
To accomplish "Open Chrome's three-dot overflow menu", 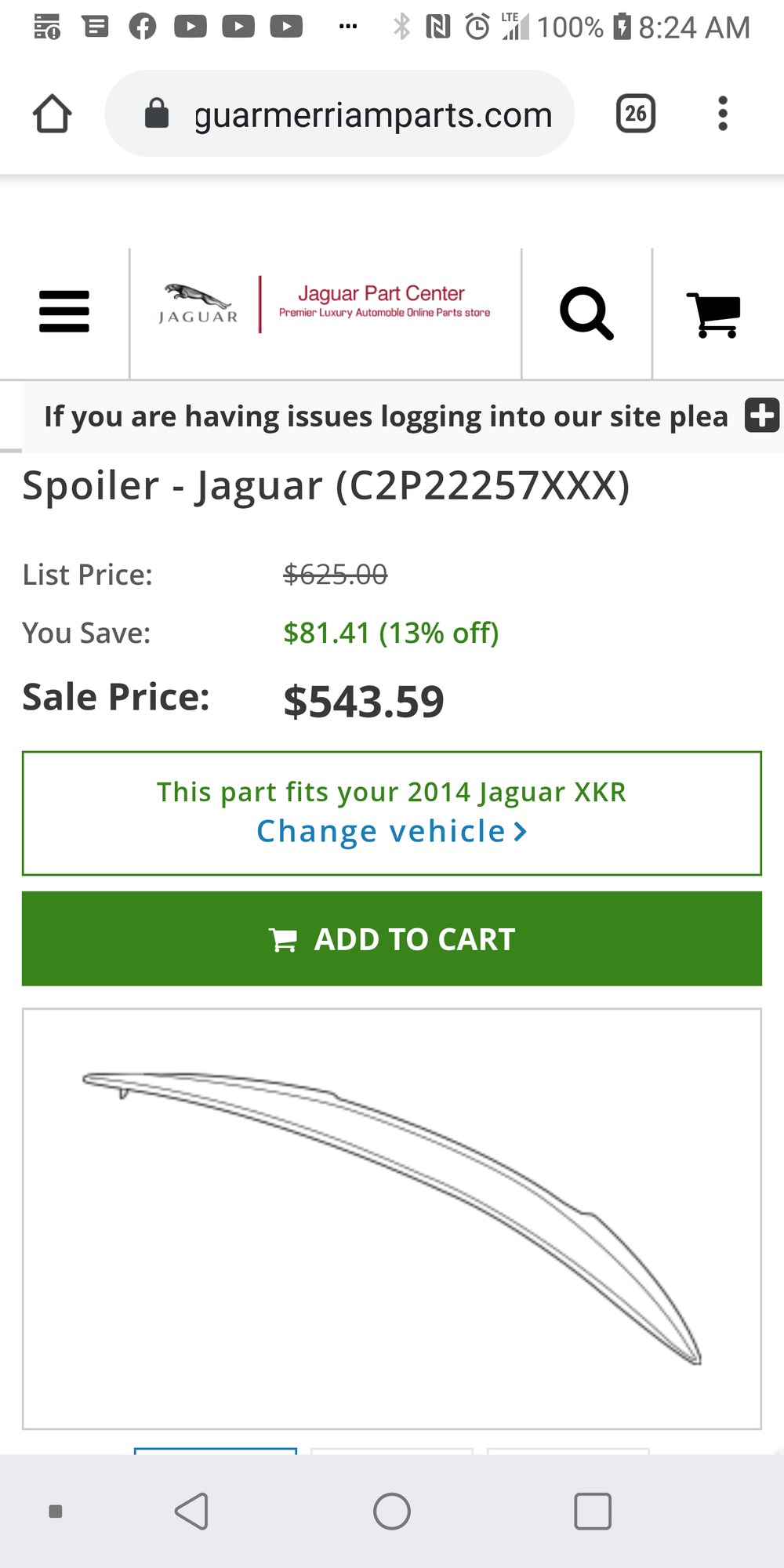I will 722,114.
